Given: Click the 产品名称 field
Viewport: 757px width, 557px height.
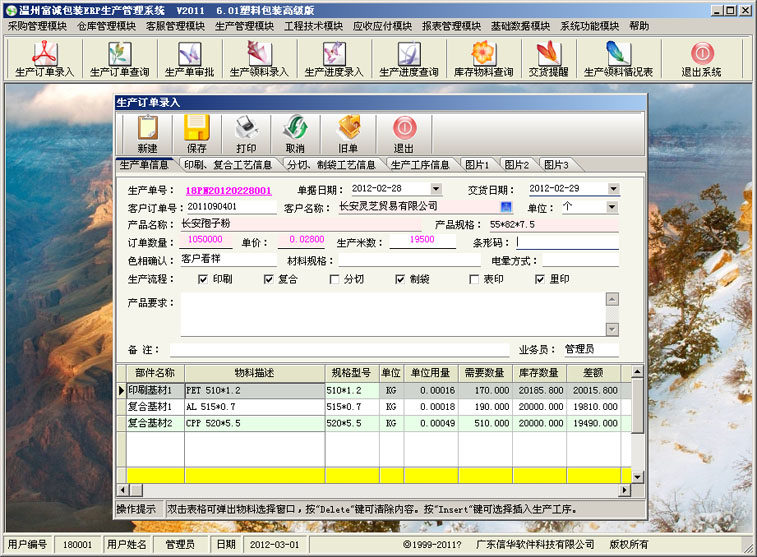Looking at the screenshot, I should [301, 224].
